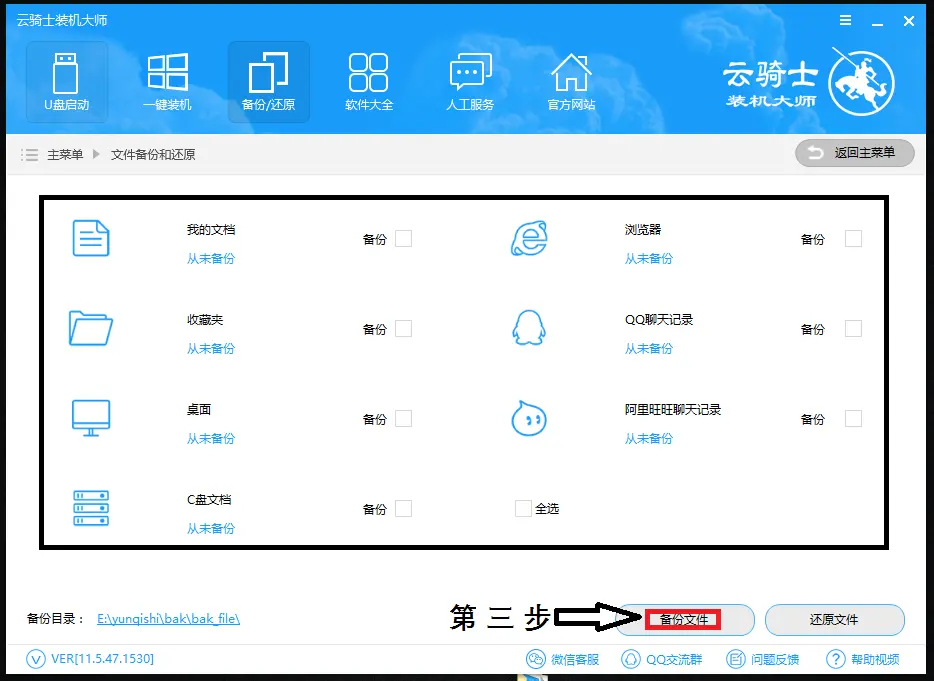Open the 软件大全 software catalog
Screen dimensions: 934x681
(369, 82)
